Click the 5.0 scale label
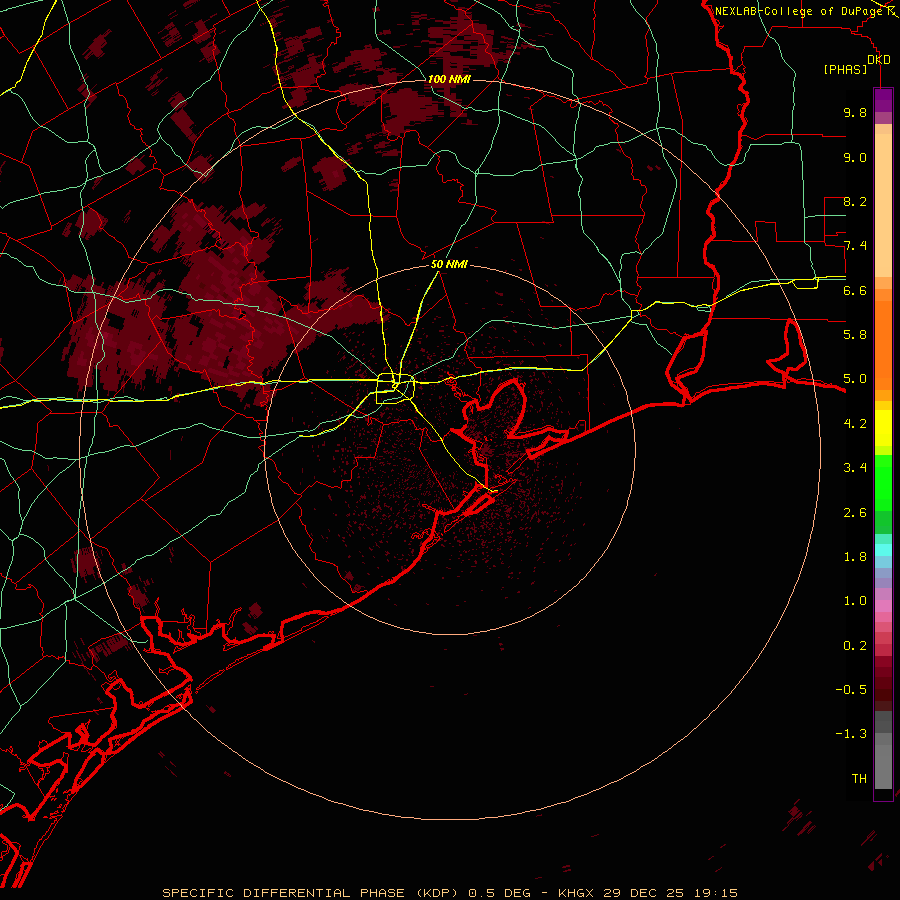This screenshot has width=900, height=900. point(855,379)
